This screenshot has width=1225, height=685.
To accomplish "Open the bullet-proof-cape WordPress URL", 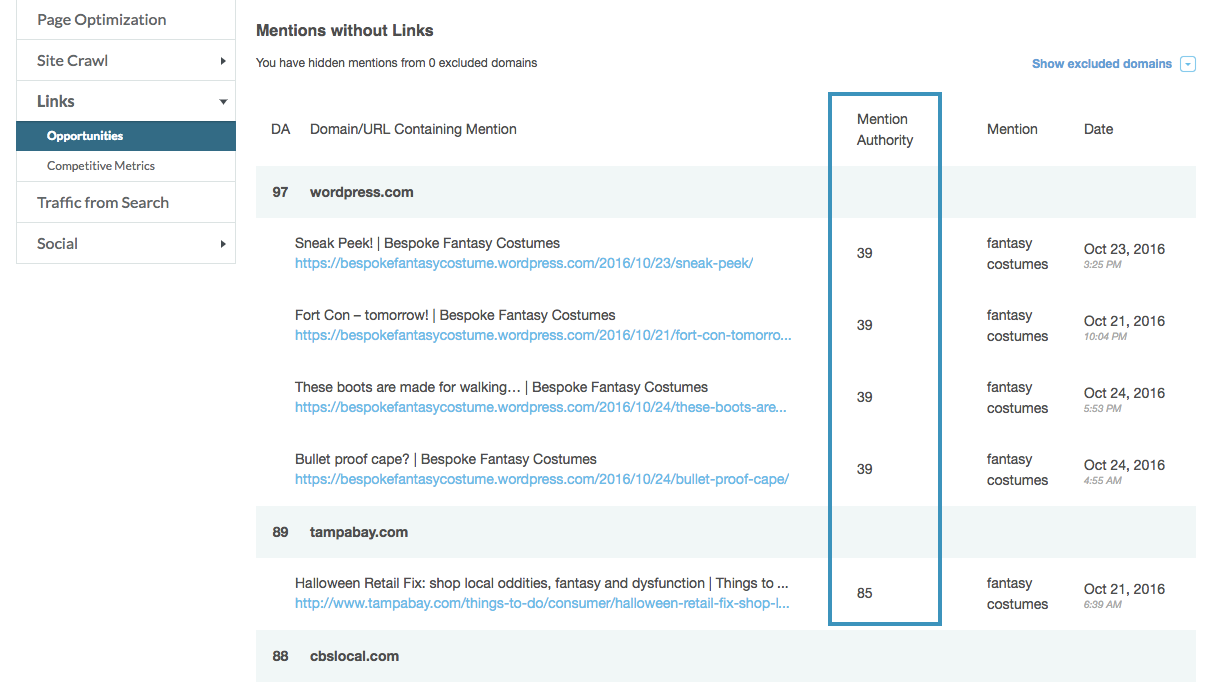I will point(541,479).
